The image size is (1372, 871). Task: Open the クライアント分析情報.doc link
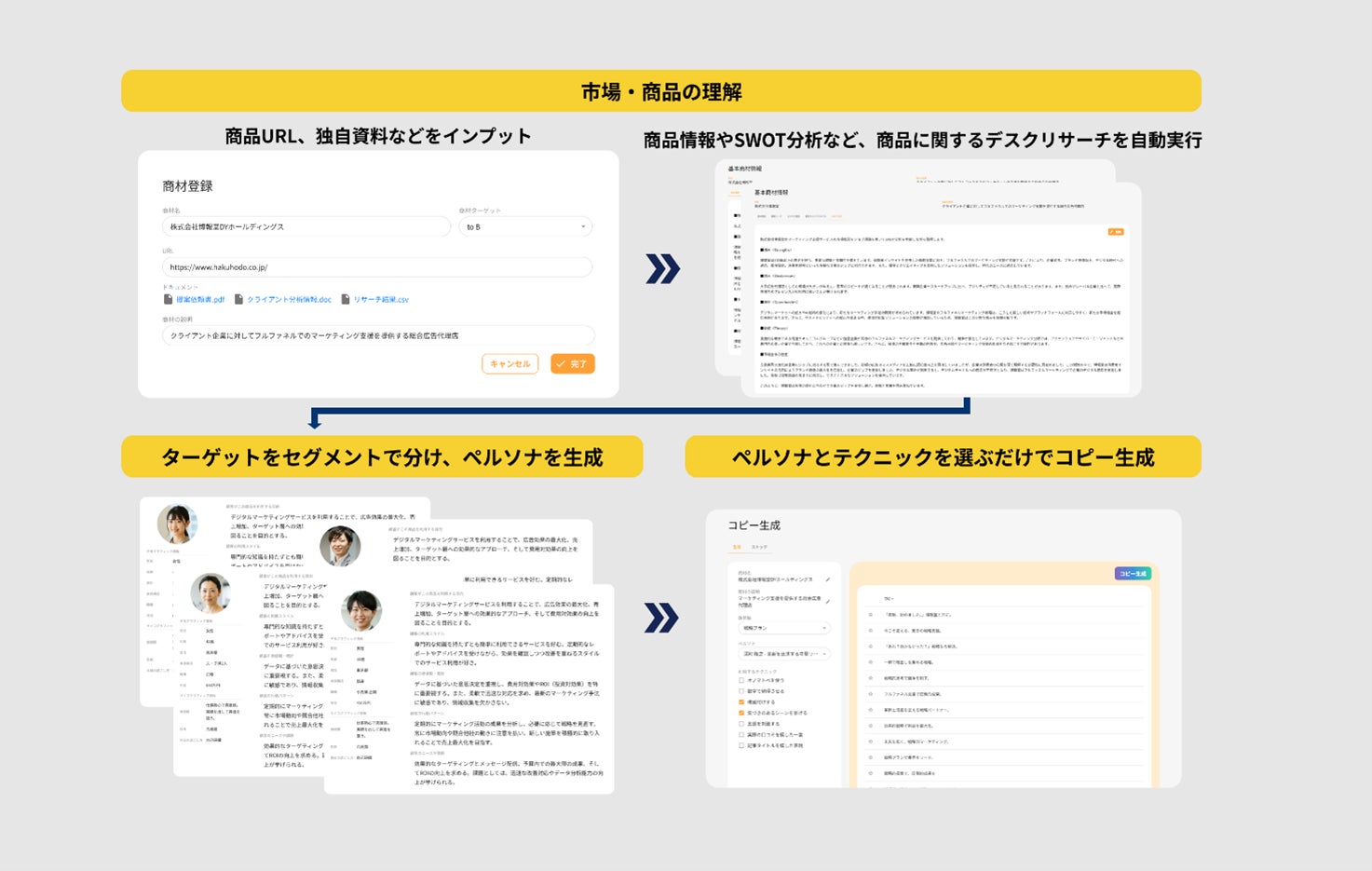(289, 300)
